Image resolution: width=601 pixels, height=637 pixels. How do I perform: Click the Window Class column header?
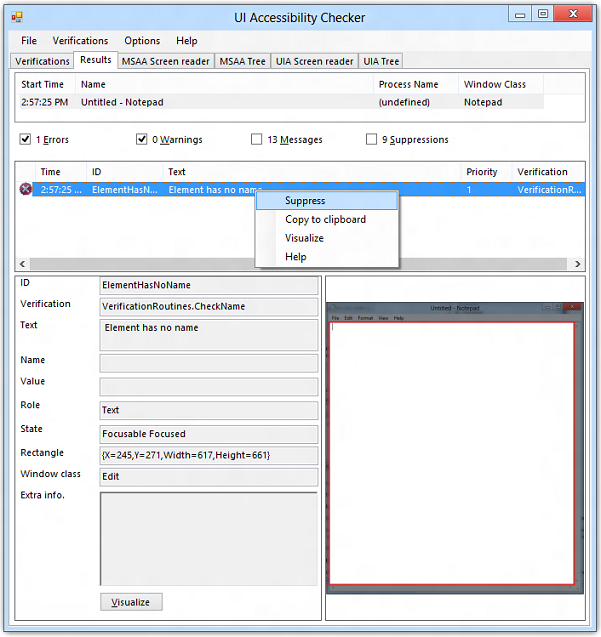click(501, 84)
